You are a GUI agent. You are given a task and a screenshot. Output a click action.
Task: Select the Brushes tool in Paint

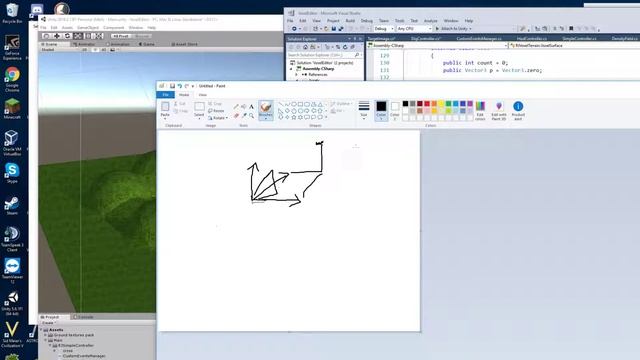point(266,110)
